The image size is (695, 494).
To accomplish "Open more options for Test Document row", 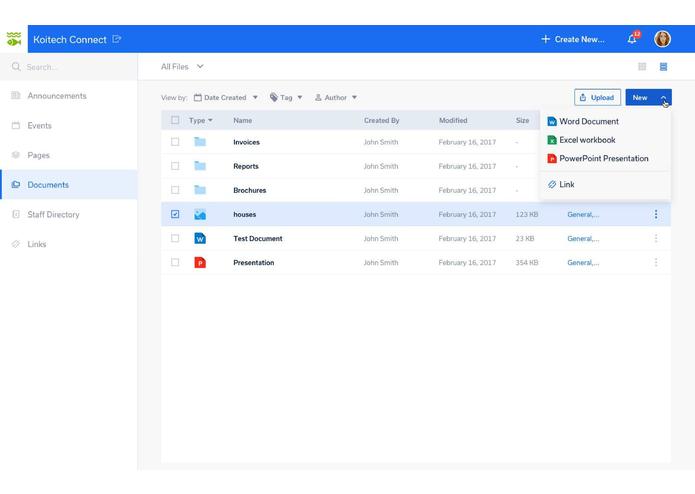I will coord(656,238).
